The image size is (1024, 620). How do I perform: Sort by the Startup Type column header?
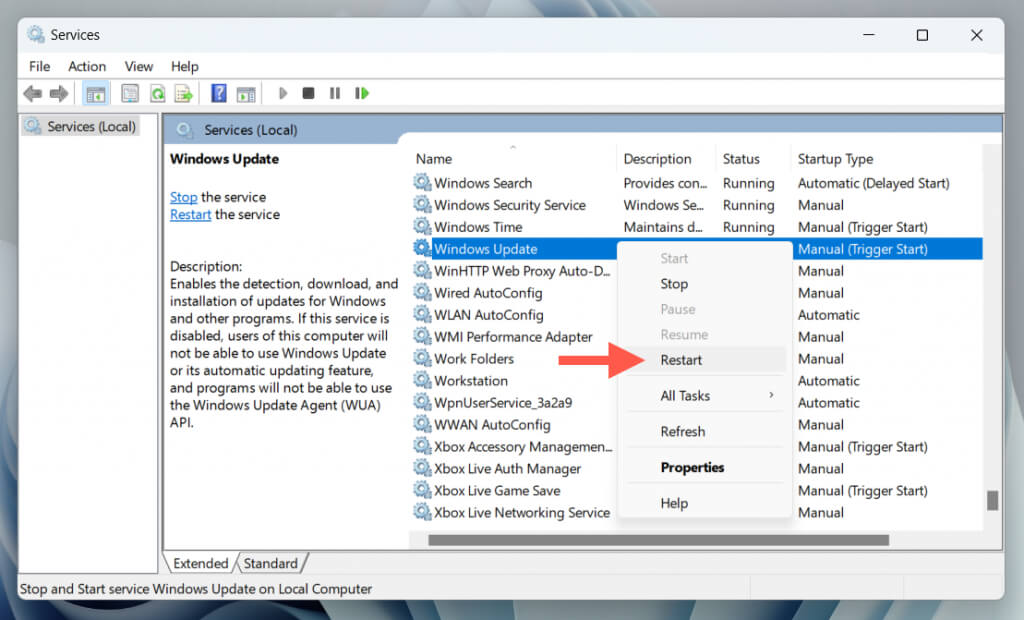(885, 159)
